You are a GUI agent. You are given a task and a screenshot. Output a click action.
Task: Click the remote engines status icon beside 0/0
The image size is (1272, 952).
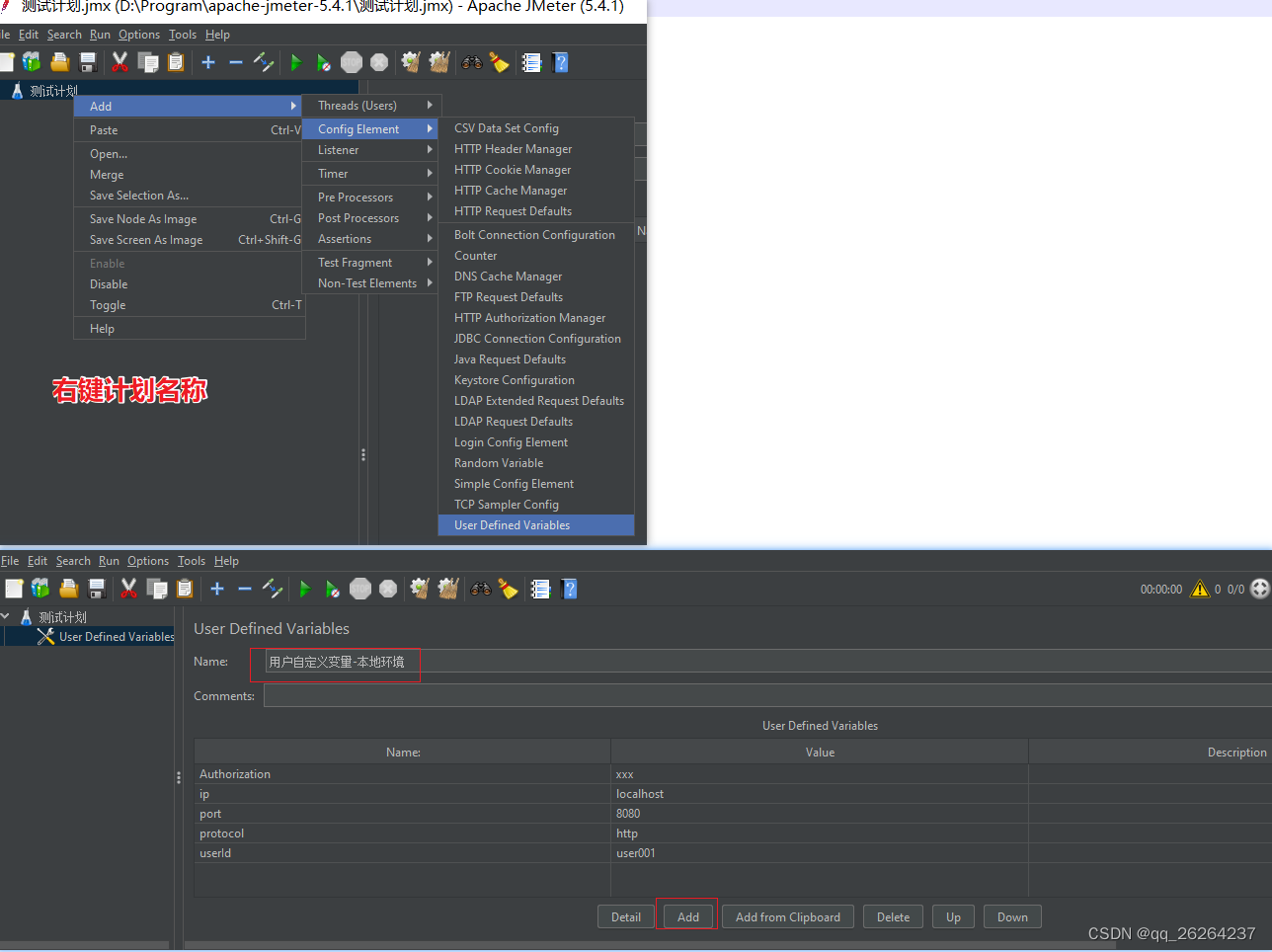coord(1260,589)
